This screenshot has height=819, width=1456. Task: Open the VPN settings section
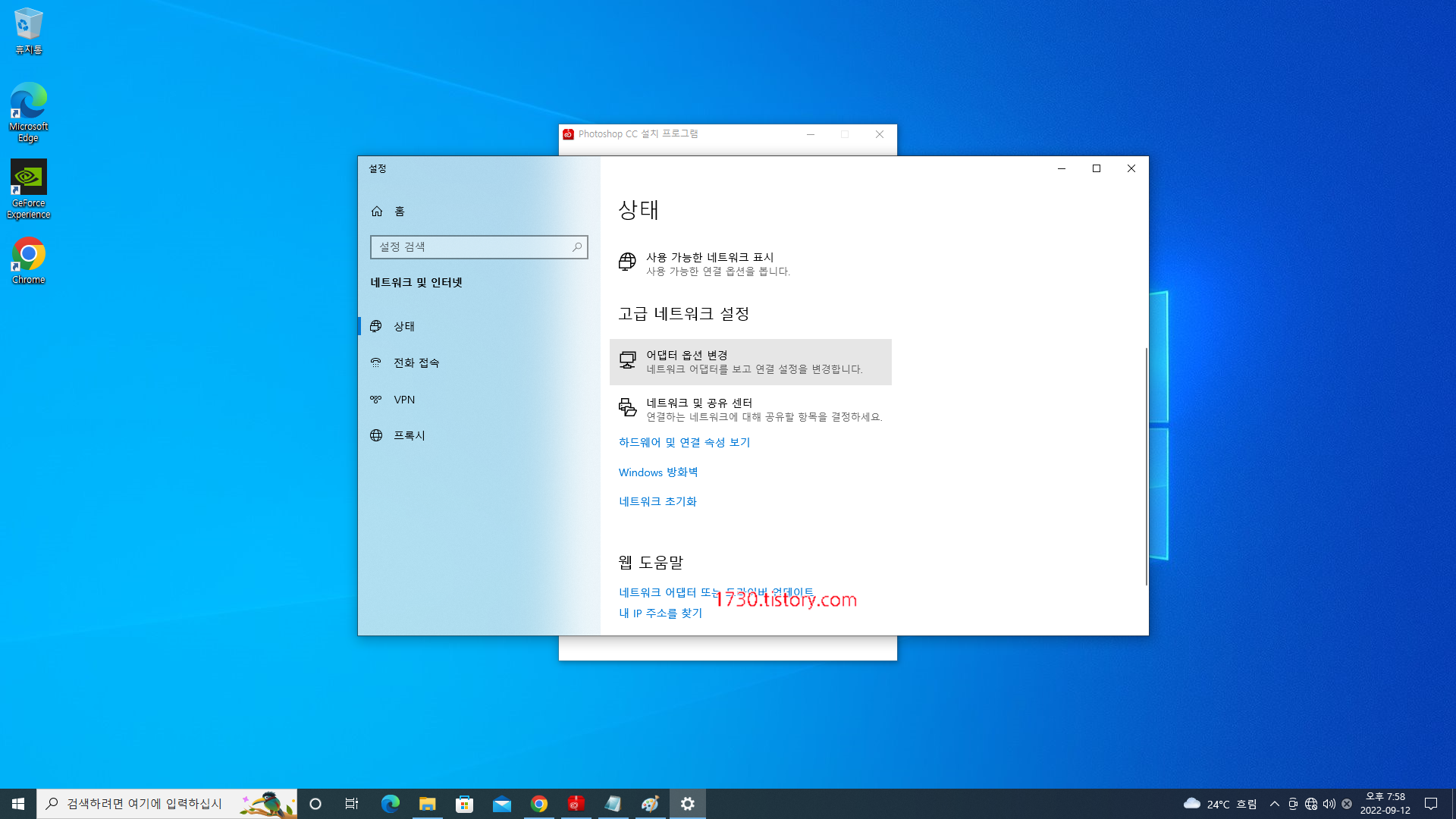(x=403, y=400)
